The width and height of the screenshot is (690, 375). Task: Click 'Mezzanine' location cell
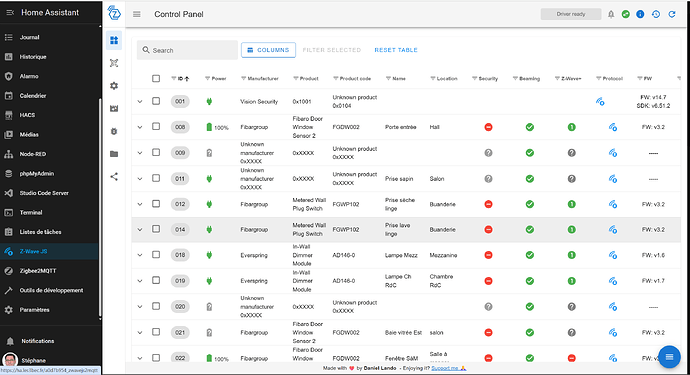pyautogui.click(x=443, y=255)
